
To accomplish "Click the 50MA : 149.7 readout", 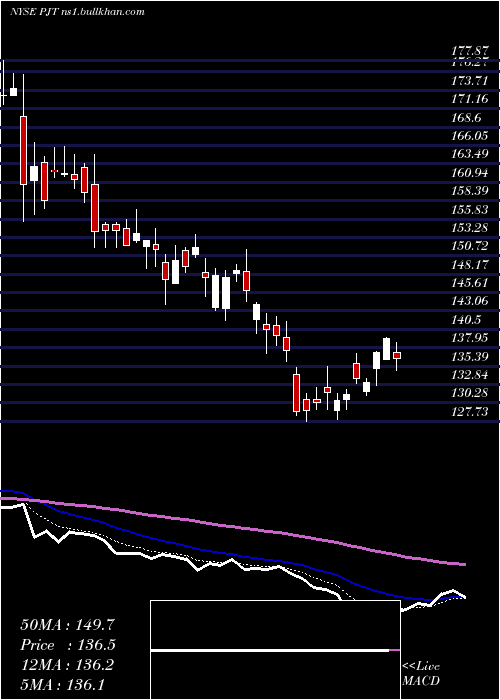I will [65, 625].
